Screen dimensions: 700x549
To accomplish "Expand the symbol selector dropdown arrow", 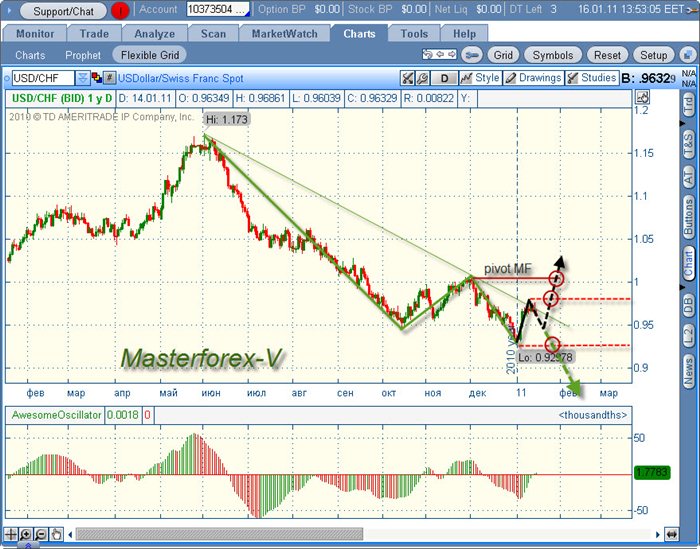I will tap(83, 78).
